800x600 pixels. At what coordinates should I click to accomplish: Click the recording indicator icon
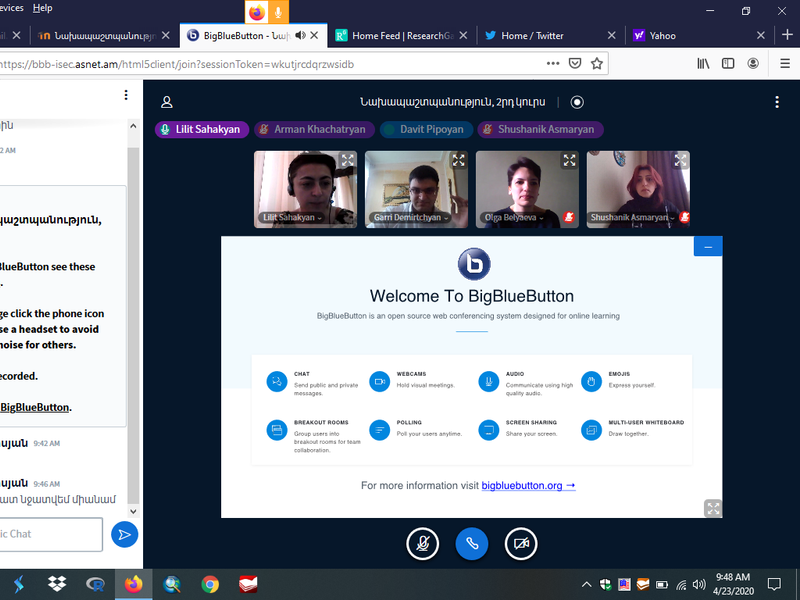click(577, 102)
